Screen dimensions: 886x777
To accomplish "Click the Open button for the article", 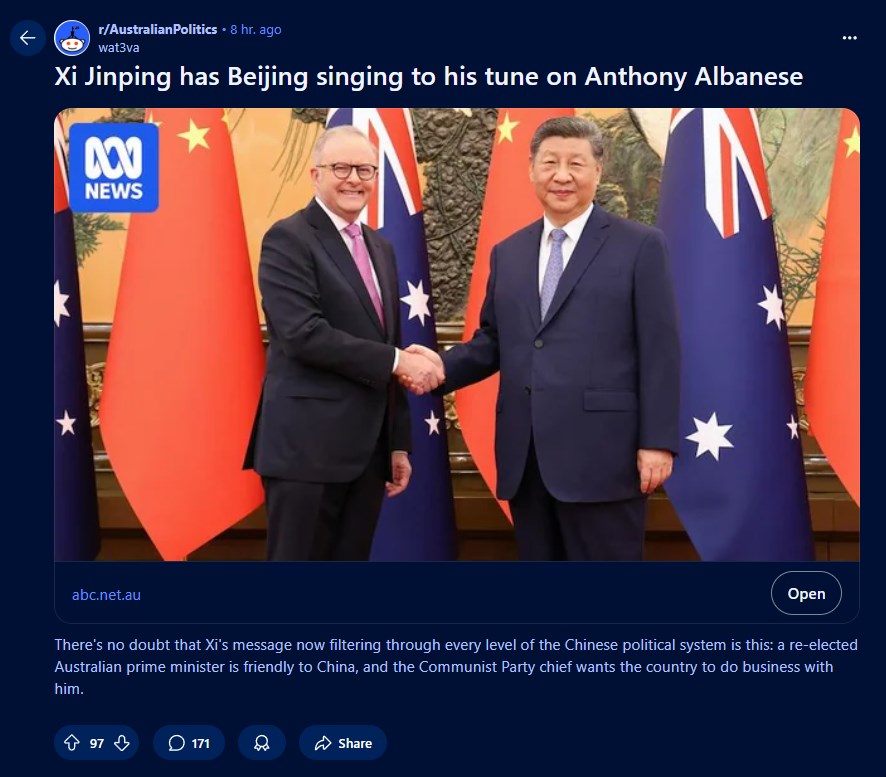I will click(806, 593).
